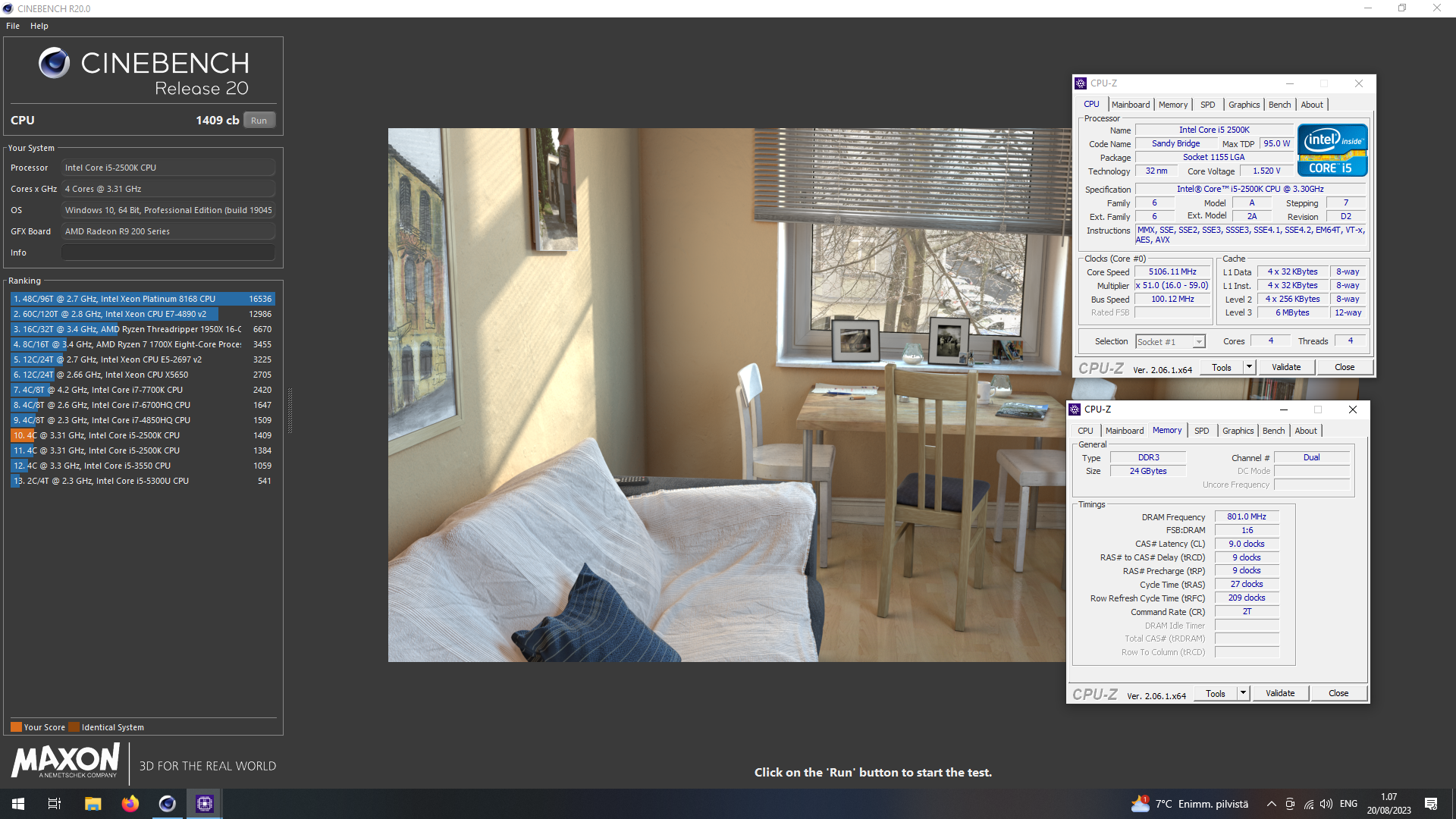
Task: Switch to CPU tab in lower CPU-Z
Action: [x=1085, y=431]
